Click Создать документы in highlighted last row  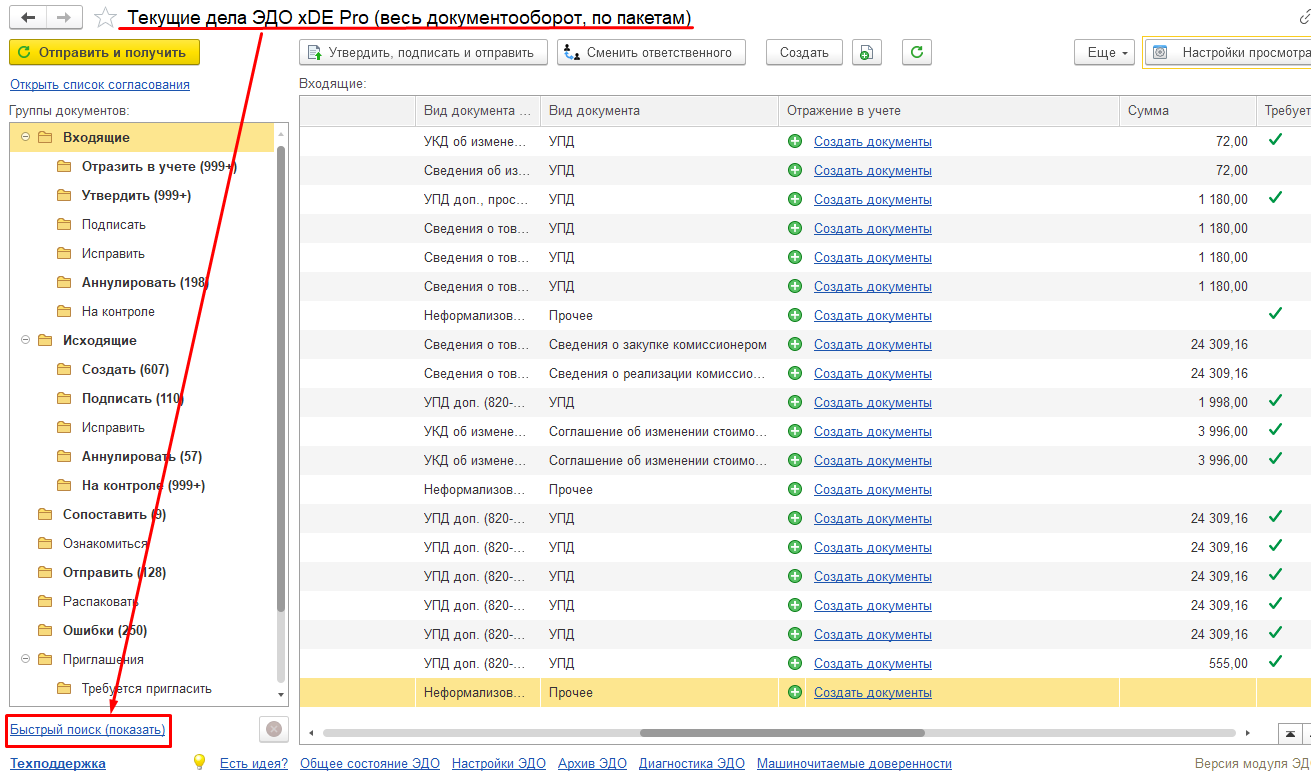(872, 692)
